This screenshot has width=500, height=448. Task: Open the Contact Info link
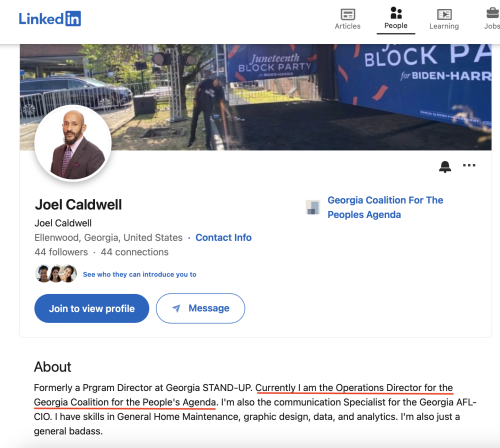(x=223, y=237)
